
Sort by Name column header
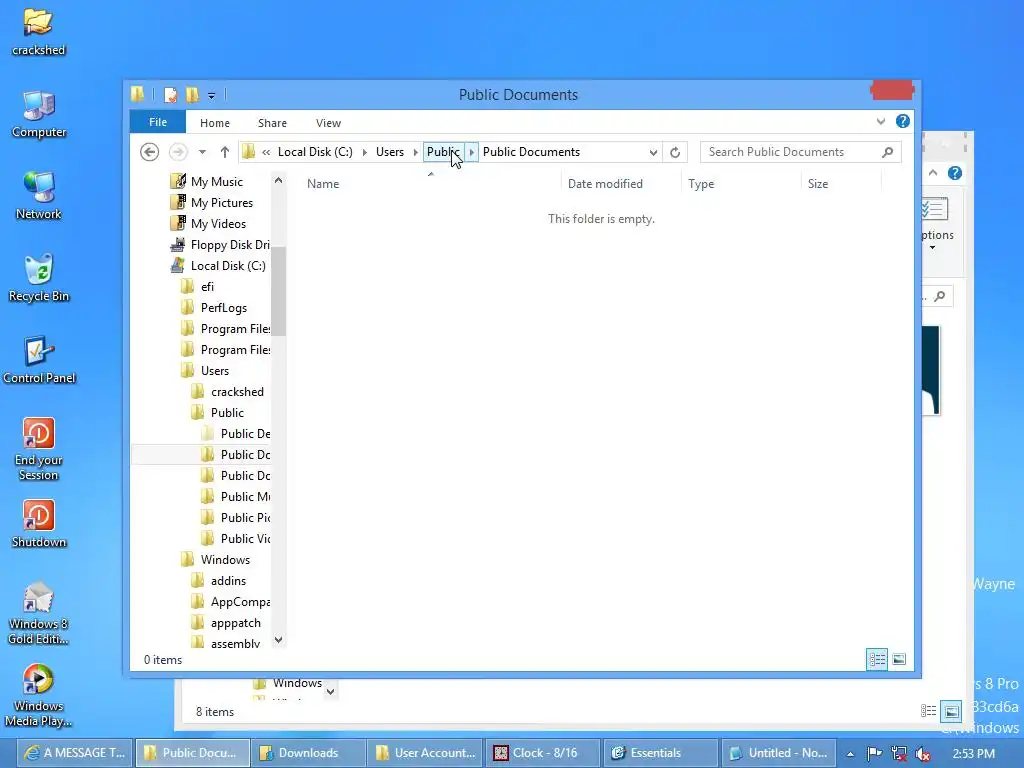[430, 184]
